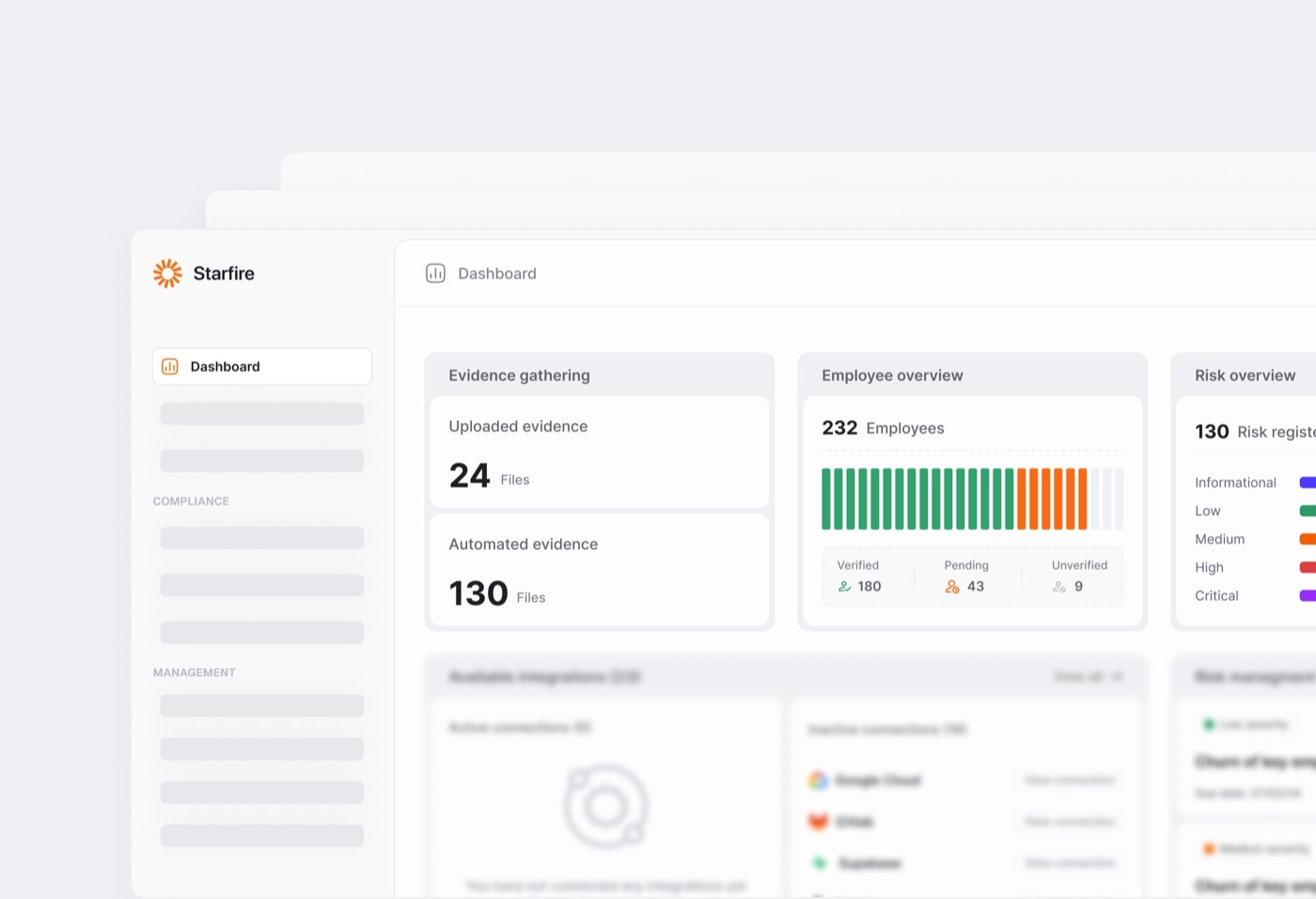Click the Employee overview card title
This screenshot has height=899, width=1316.
[892, 375]
